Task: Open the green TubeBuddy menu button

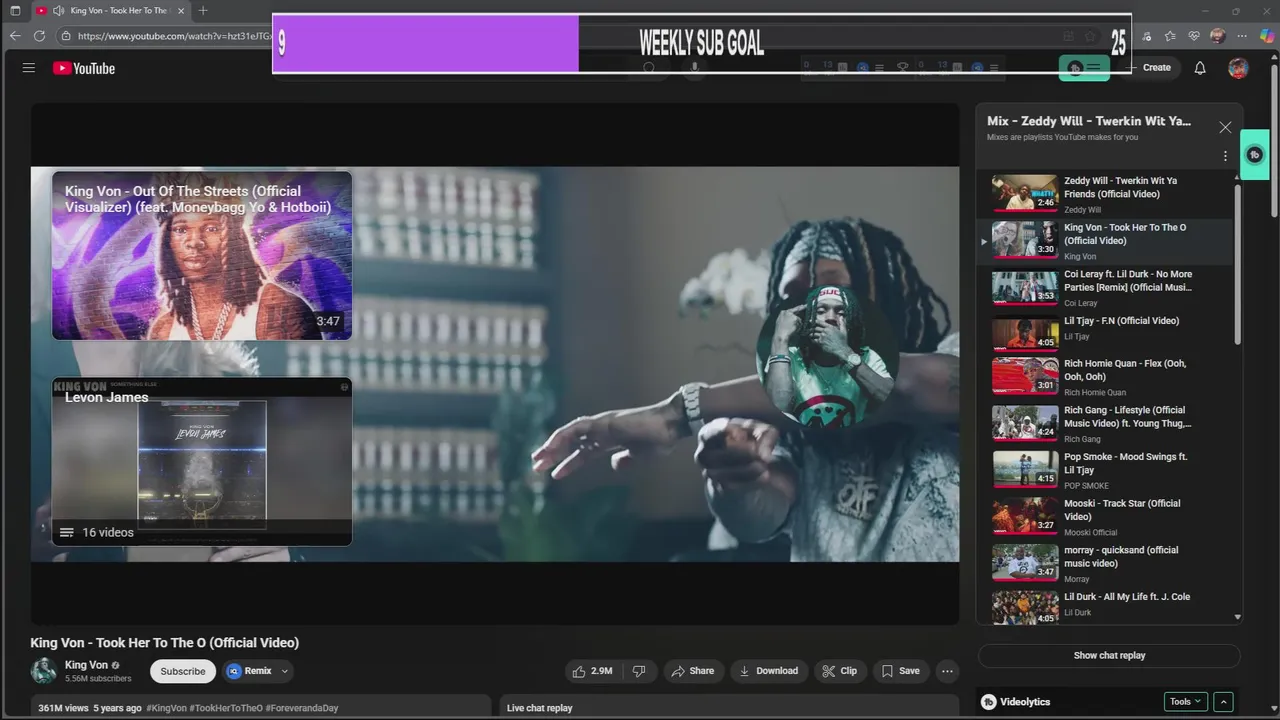Action: tap(1084, 68)
